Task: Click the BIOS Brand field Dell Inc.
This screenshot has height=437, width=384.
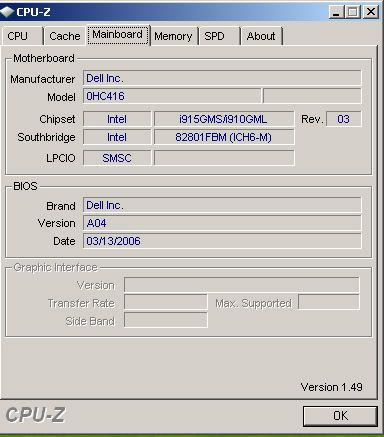Action: pyautogui.click(x=222, y=205)
